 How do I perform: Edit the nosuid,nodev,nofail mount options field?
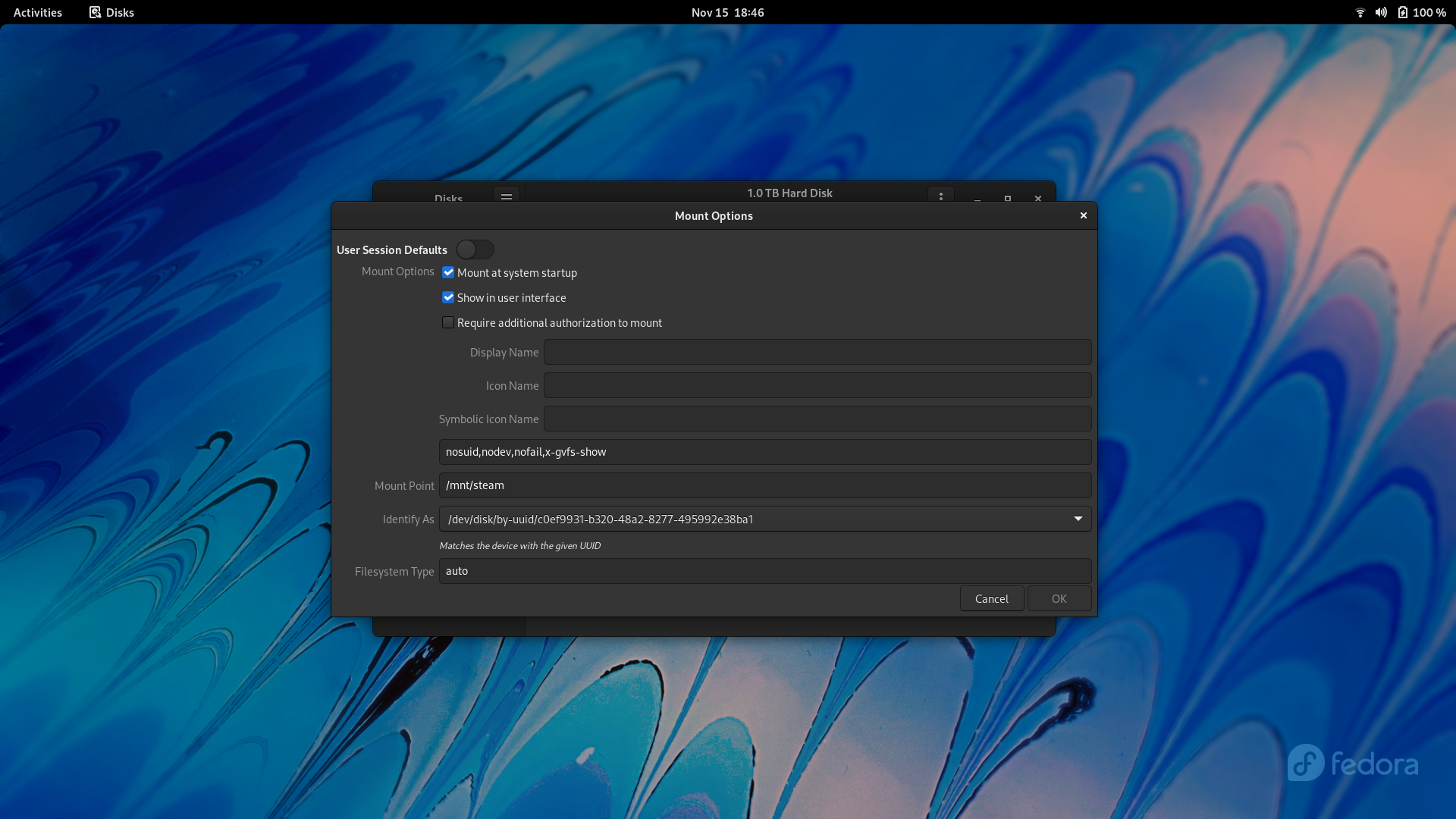coord(765,452)
